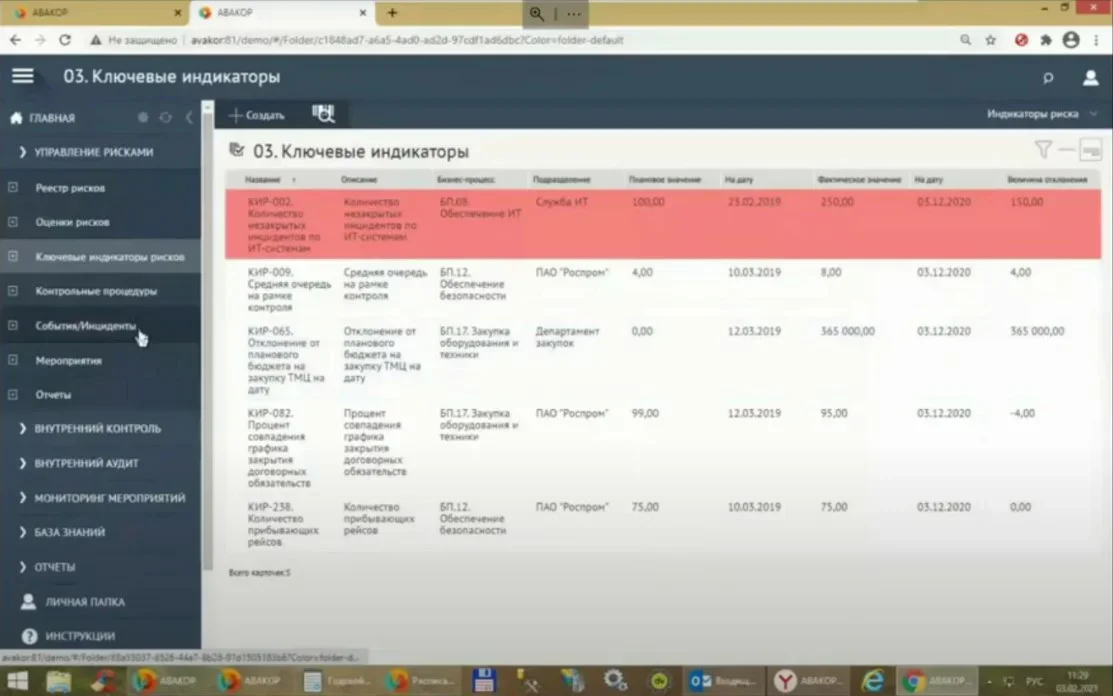
Task: Open the filter funnel icon
Action: coord(1043,149)
